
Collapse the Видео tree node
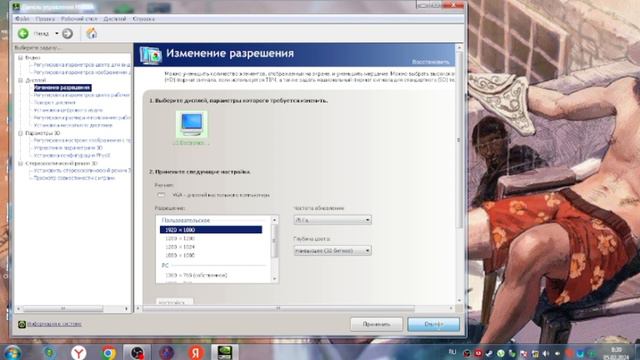20,58
